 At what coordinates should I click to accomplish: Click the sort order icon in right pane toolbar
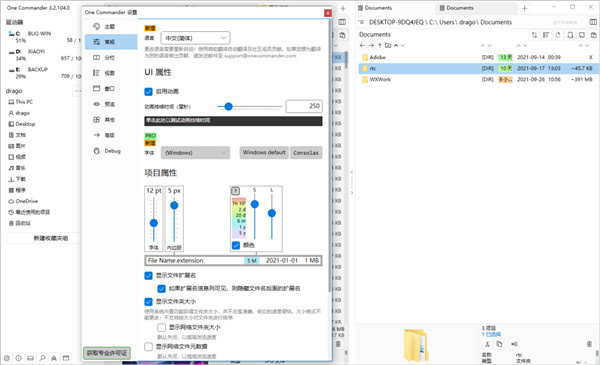pos(534,35)
